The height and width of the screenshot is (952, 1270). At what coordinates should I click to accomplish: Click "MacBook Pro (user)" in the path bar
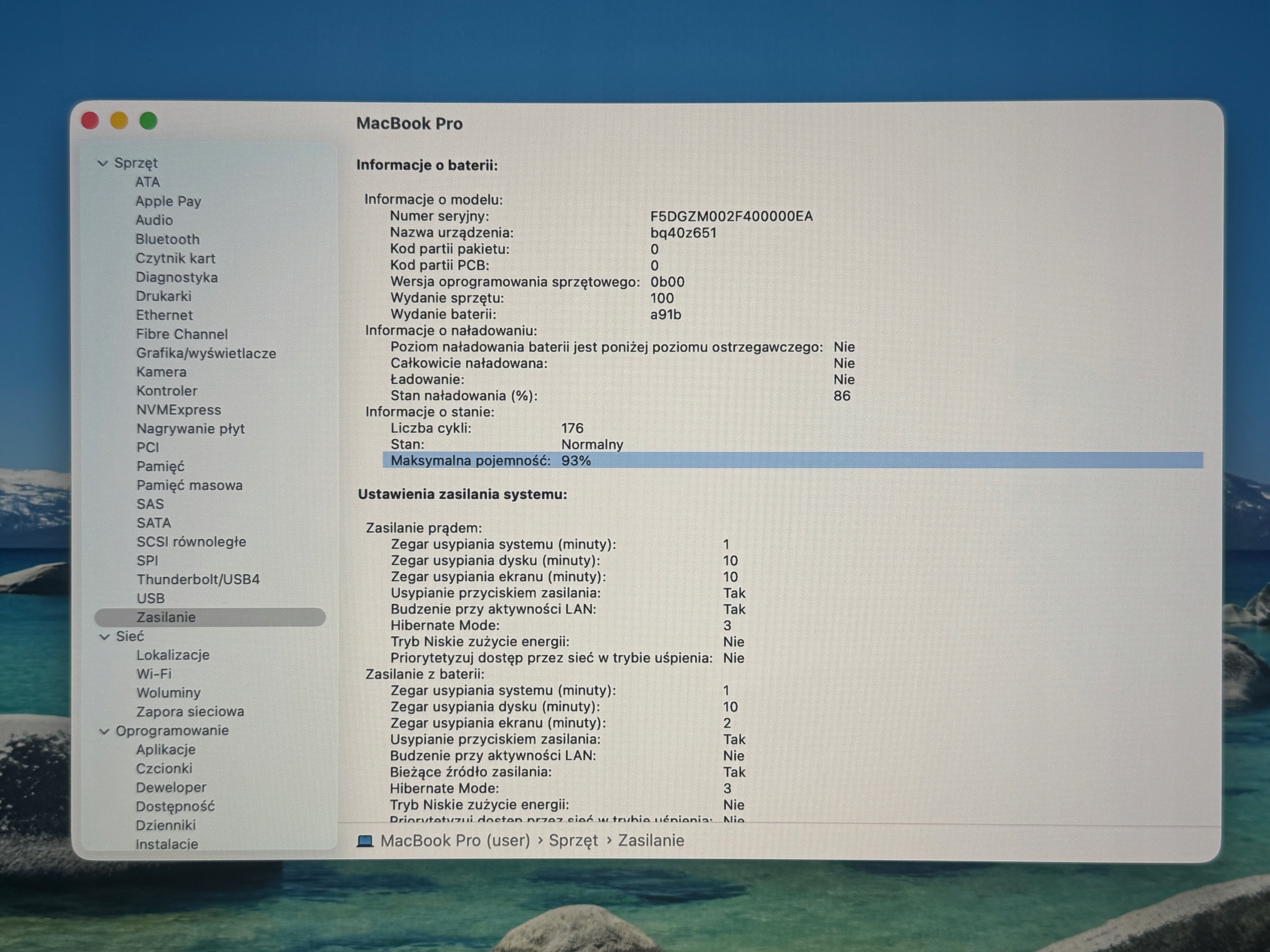(455, 840)
